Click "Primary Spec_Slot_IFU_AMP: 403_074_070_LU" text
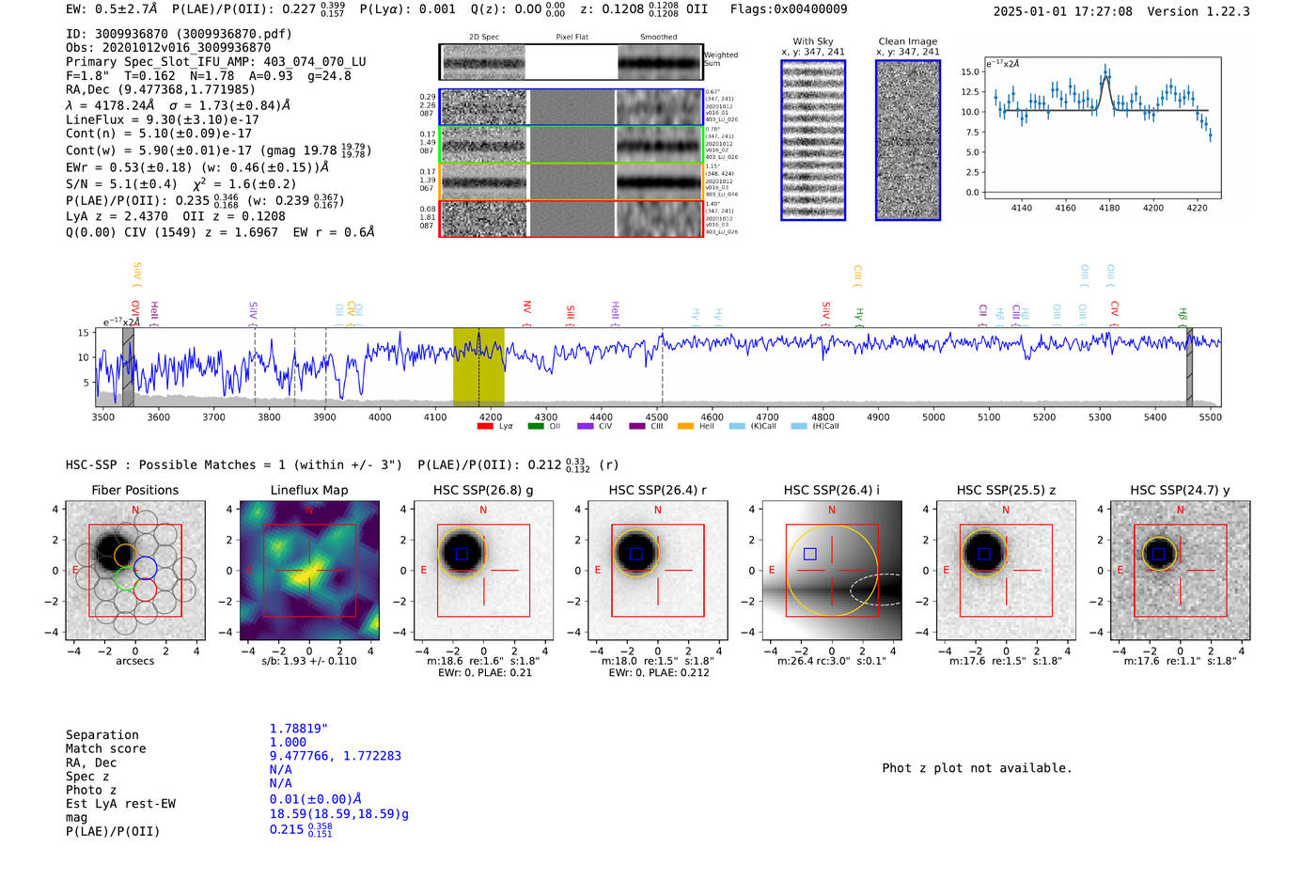This screenshot has width=1316, height=896. click(216, 62)
